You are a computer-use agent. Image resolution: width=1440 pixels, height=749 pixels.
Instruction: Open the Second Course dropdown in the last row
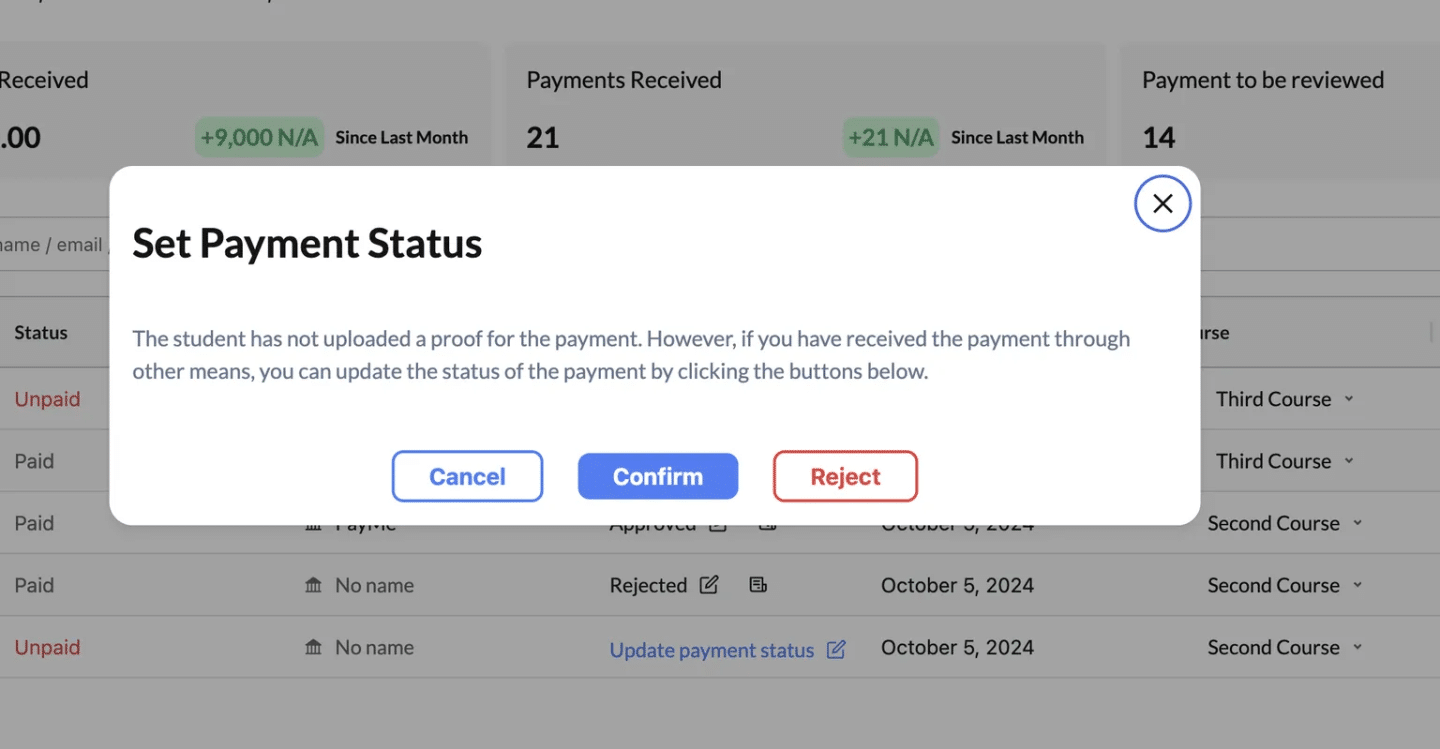pos(1285,647)
